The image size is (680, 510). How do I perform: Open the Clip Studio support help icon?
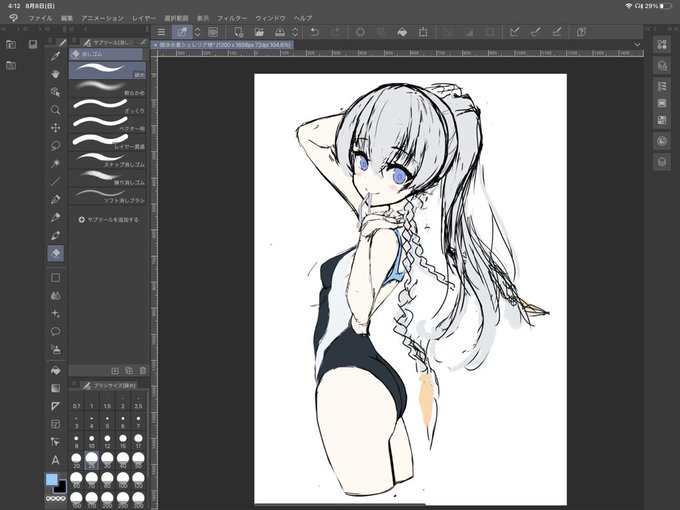coord(582,32)
